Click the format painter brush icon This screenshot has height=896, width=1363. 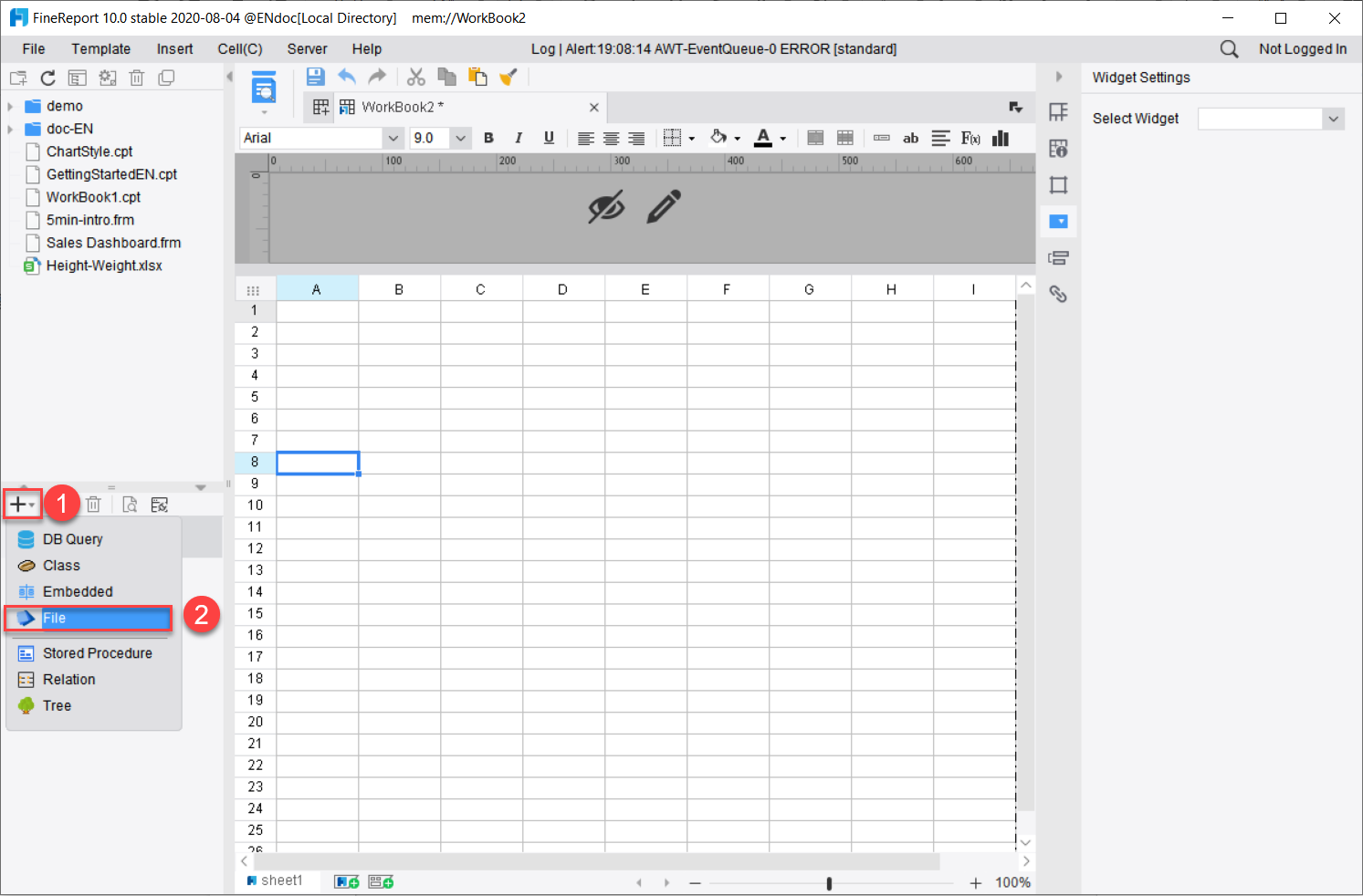[509, 77]
